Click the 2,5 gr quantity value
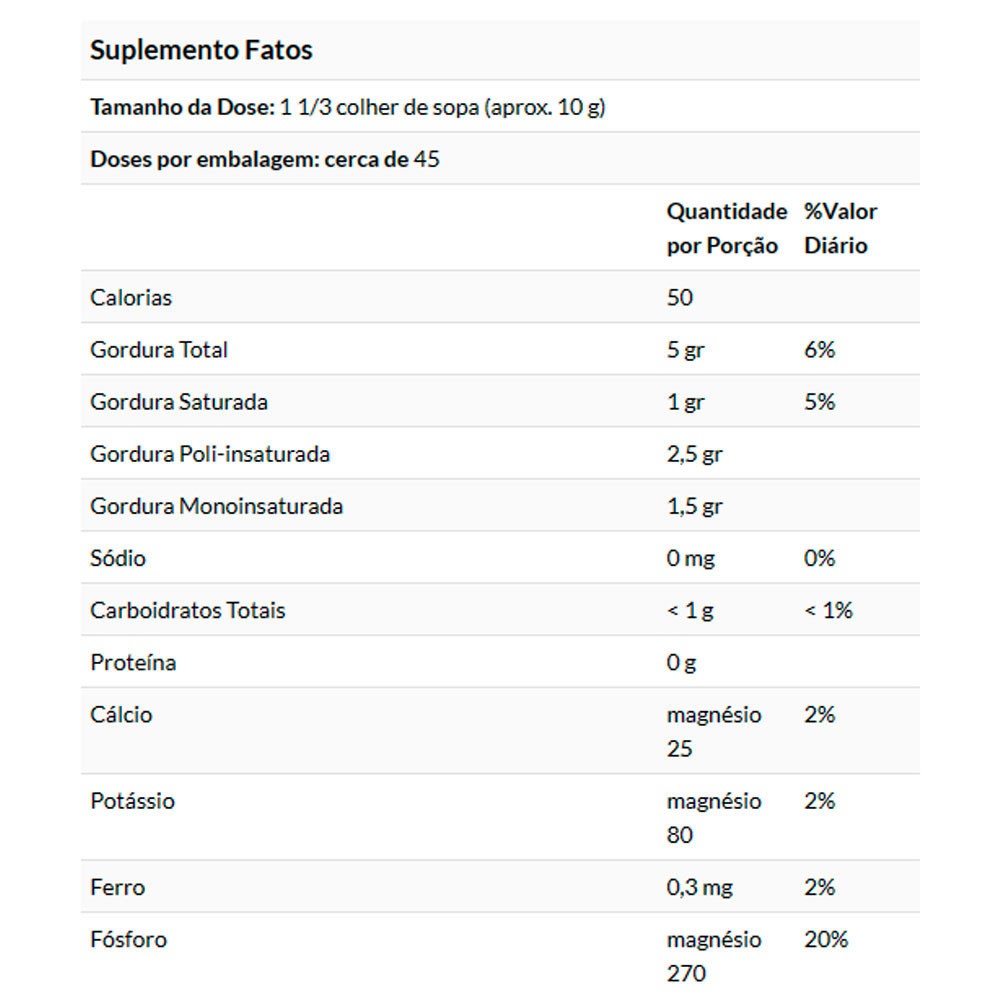 (694, 454)
